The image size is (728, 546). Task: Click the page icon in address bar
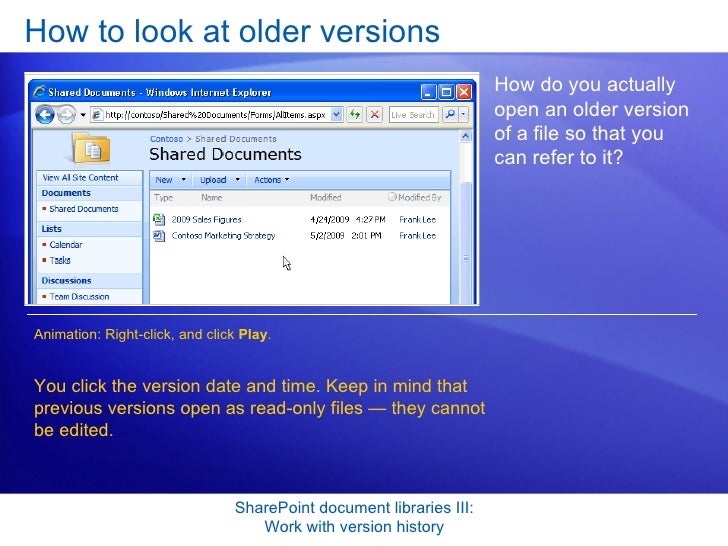coord(97,115)
